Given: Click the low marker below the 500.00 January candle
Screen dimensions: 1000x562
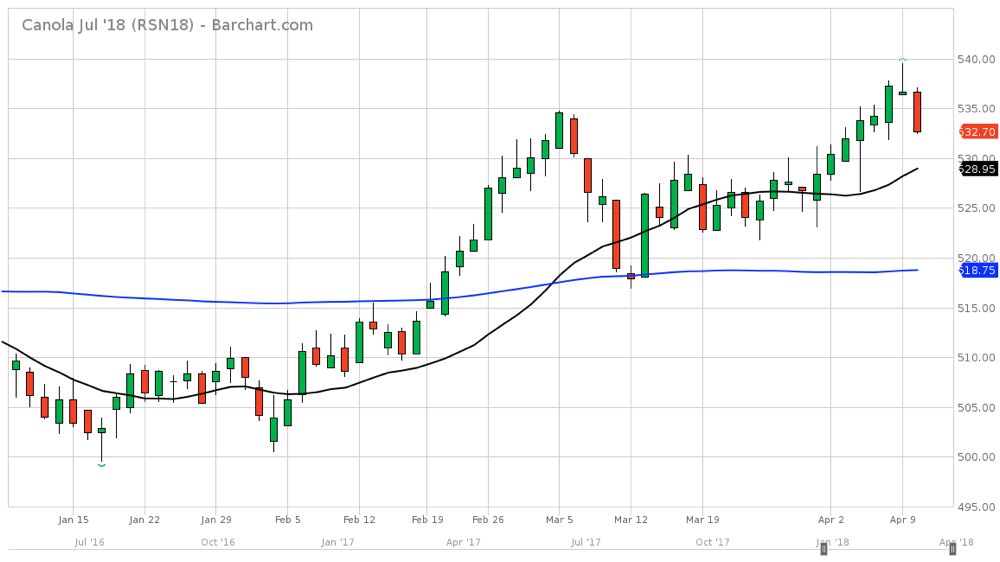Looking at the screenshot, I should 101,466.
